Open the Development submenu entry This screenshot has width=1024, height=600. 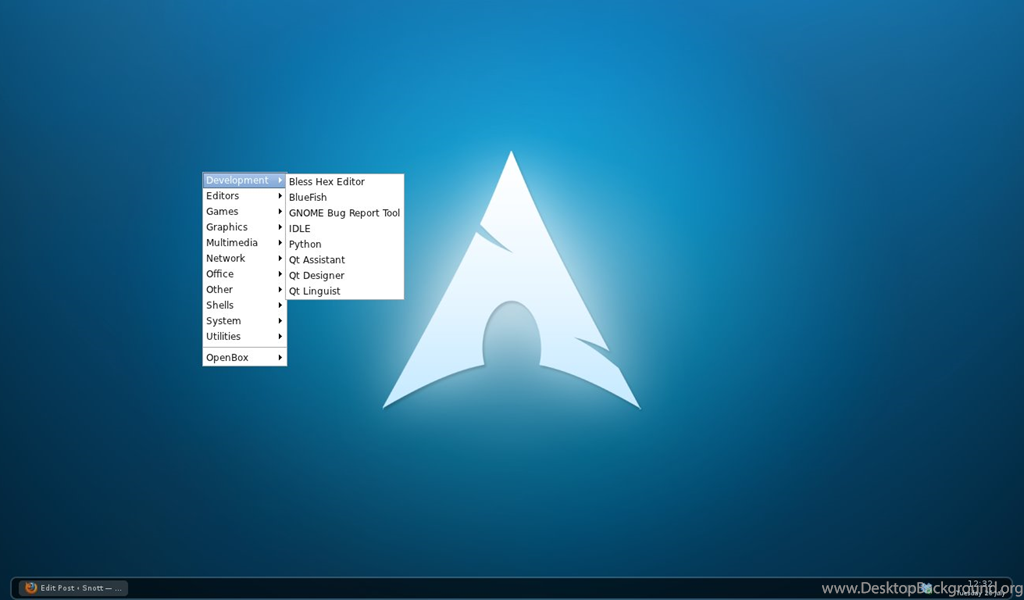(244, 180)
